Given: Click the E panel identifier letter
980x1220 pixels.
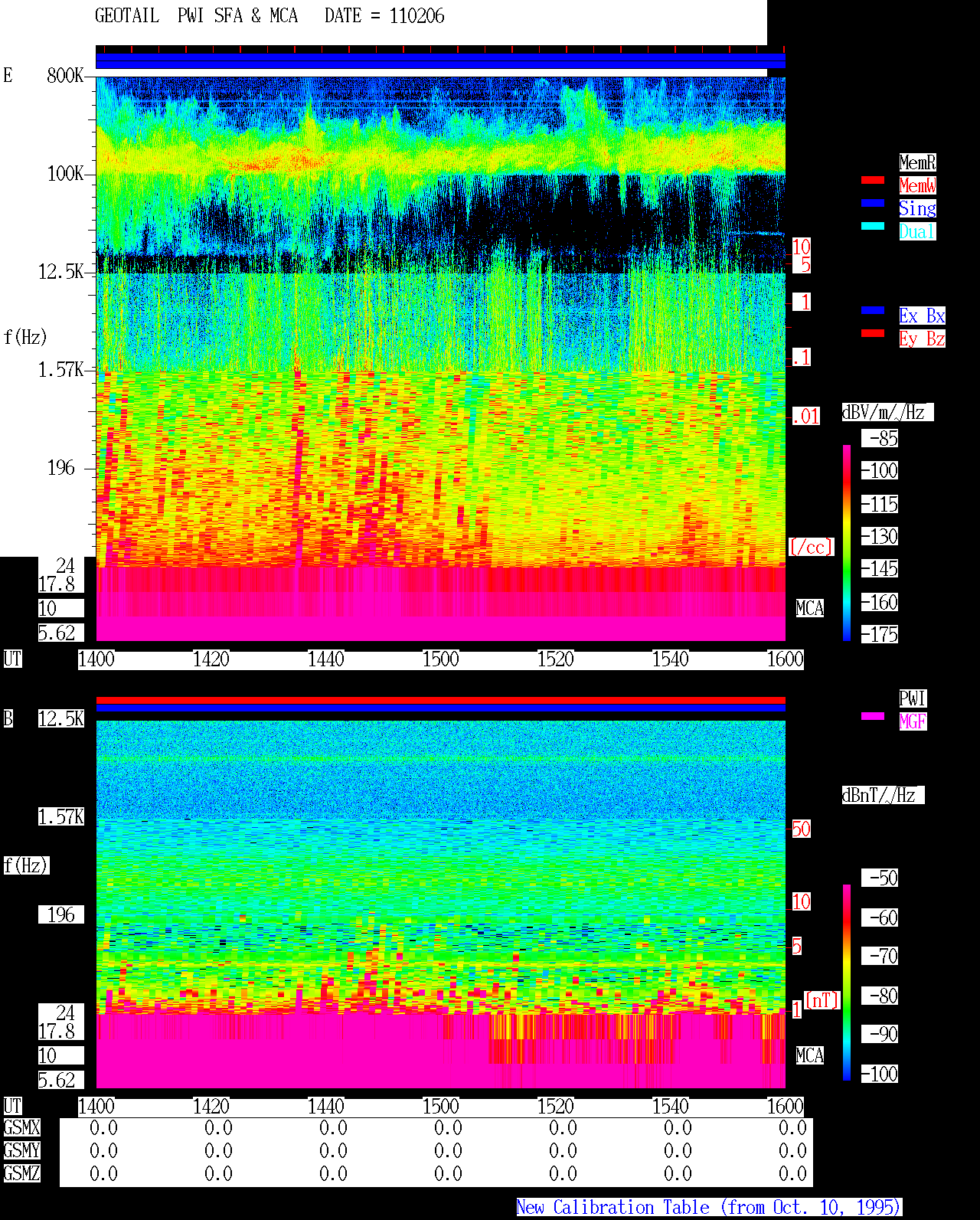Looking at the screenshot, I should click(8, 75).
